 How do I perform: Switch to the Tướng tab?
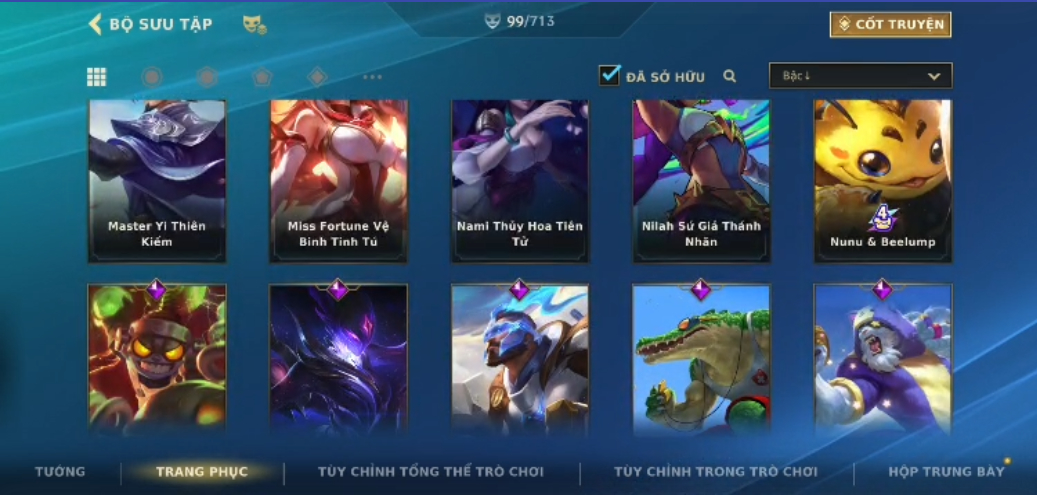(60, 472)
